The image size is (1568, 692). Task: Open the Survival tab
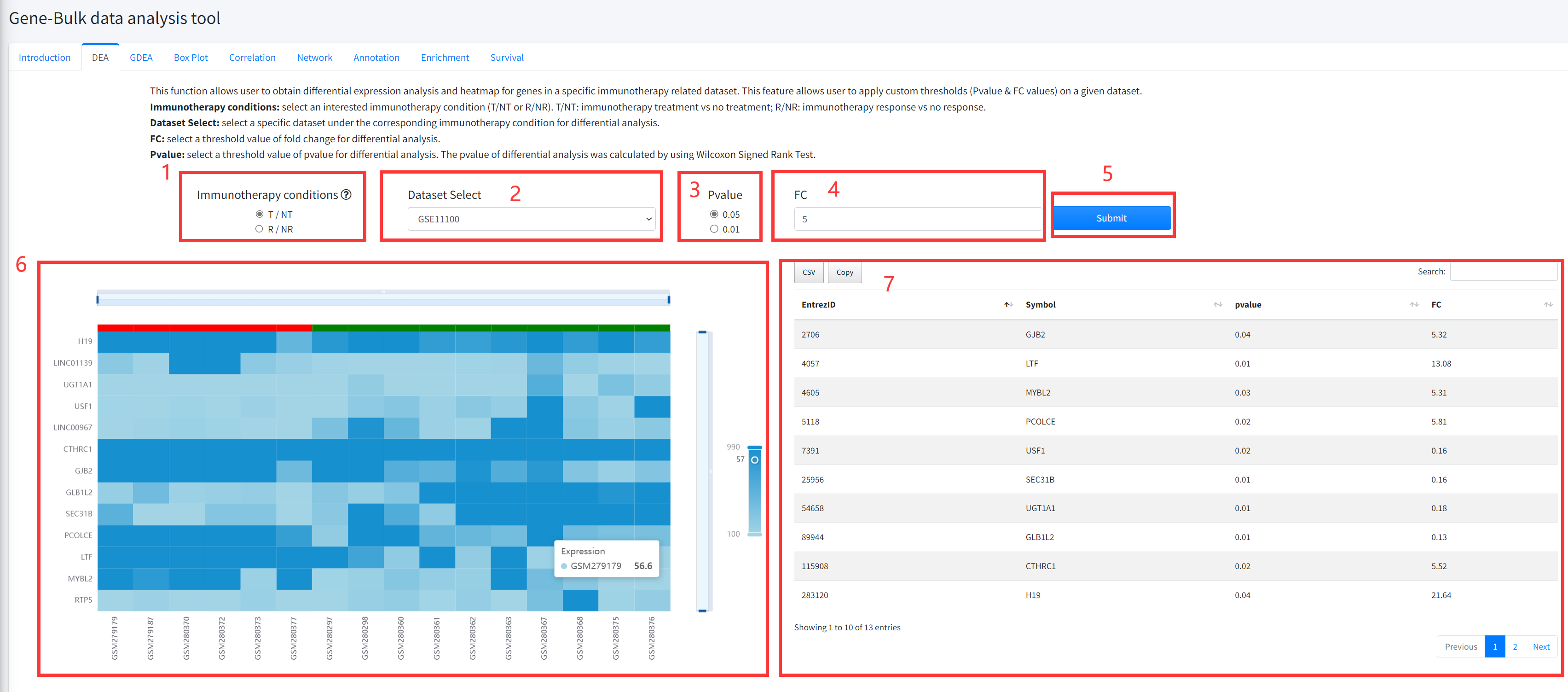tap(506, 57)
